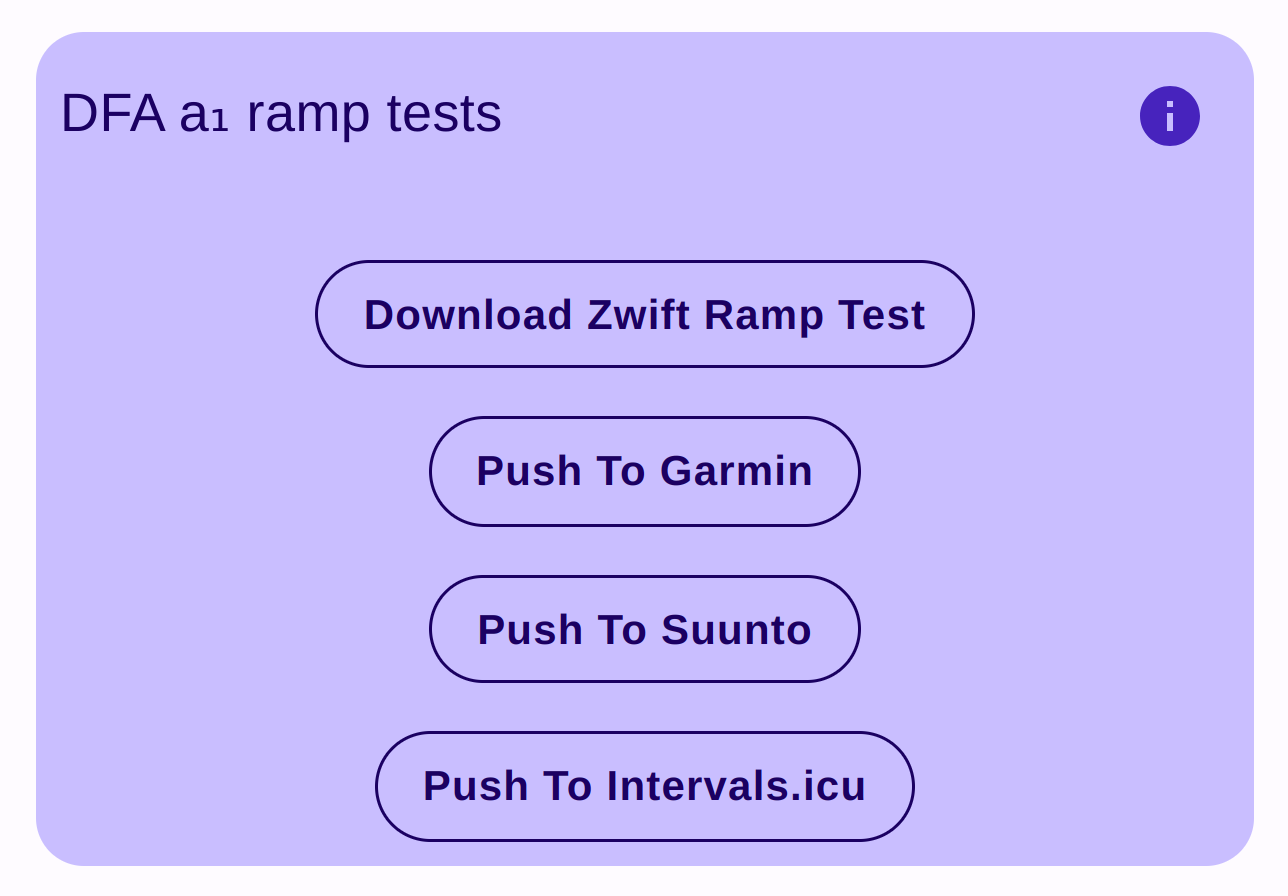Image resolution: width=1288 pixels, height=896 pixels.
Task: Select the word Suunto in the third button
Action: click(736, 630)
